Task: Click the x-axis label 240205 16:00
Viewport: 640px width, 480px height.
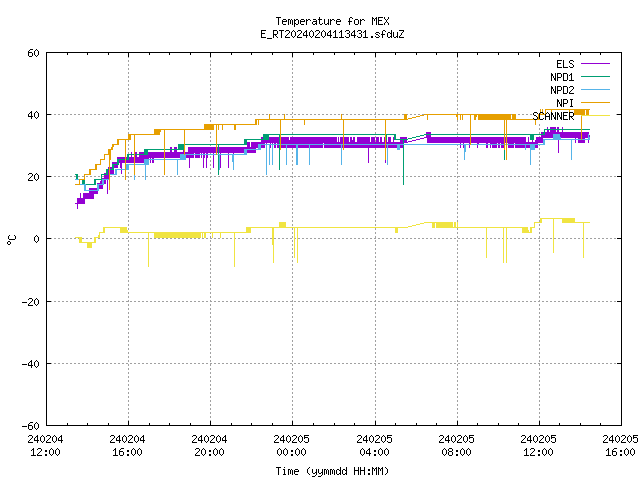Action: coord(620,446)
